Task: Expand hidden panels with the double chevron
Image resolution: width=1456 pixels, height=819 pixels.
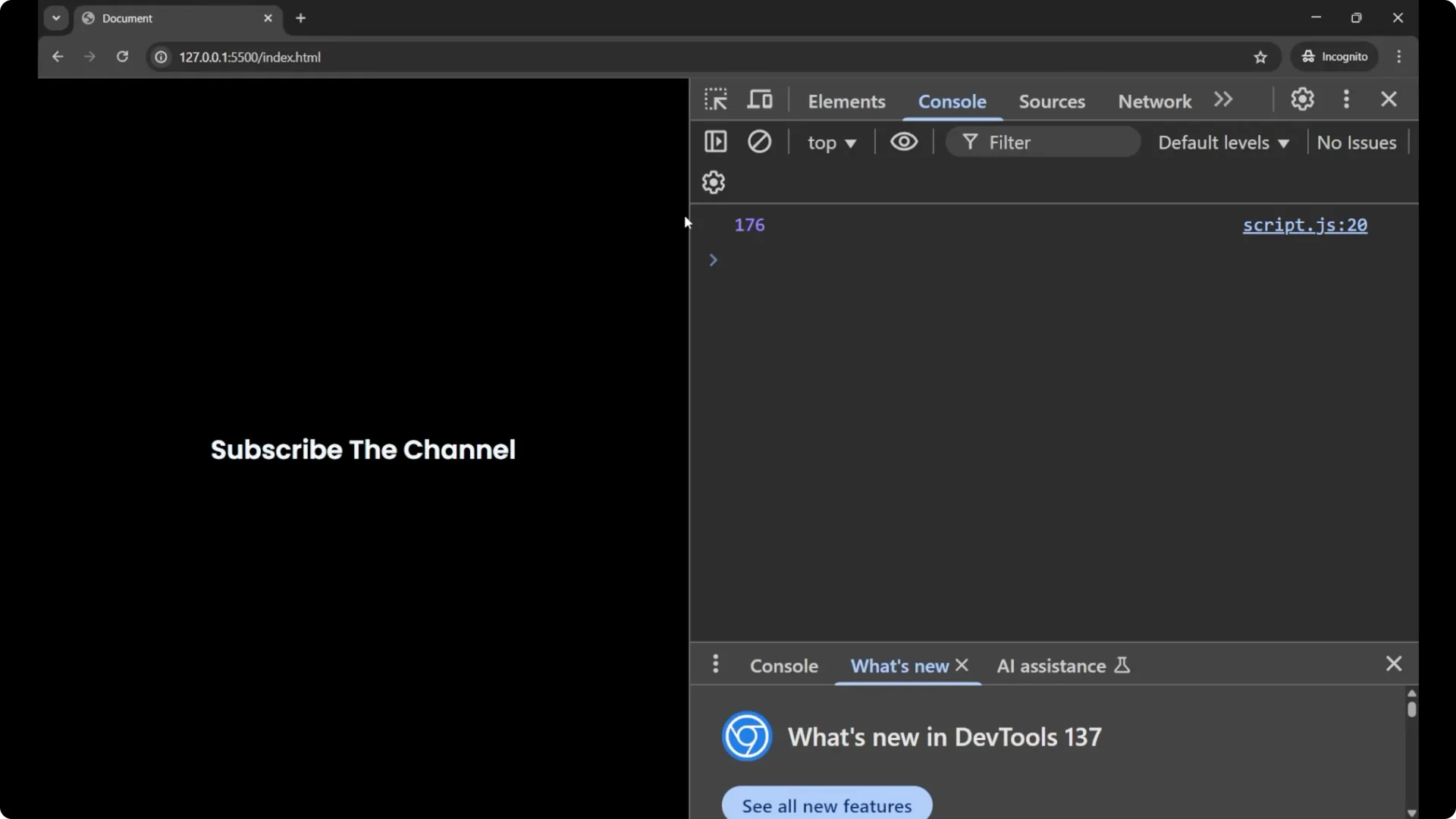Action: click(1223, 99)
